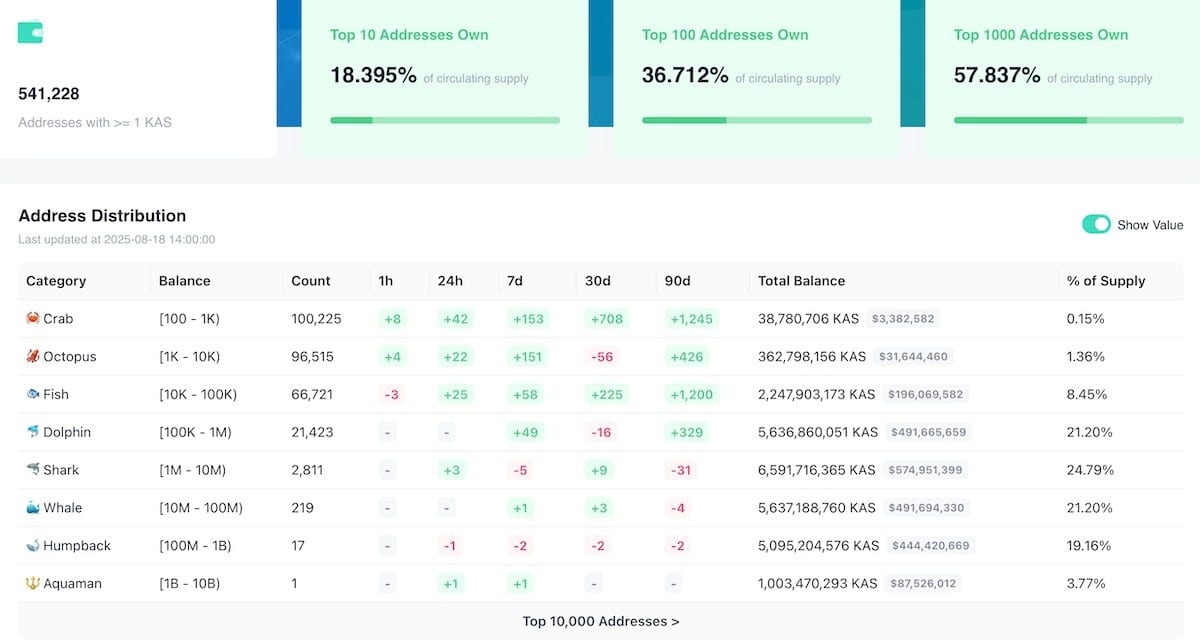Screen dimensions: 1200x640
Task: Click the Balance column header
Action: pos(185,281)
